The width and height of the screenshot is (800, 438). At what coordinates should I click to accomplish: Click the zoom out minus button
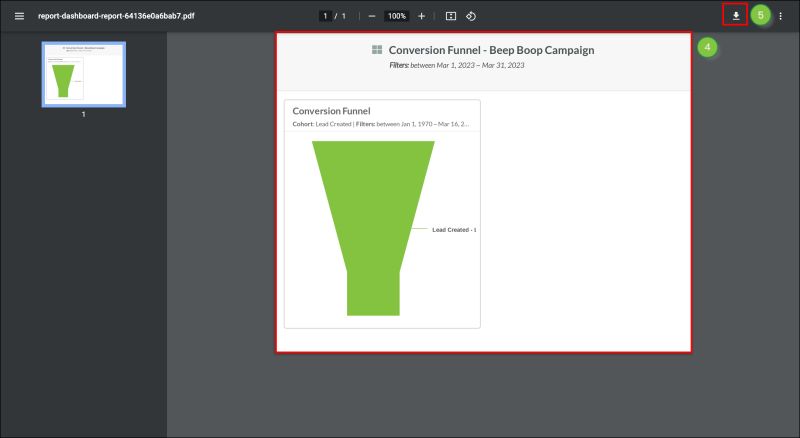pos(372,16)
